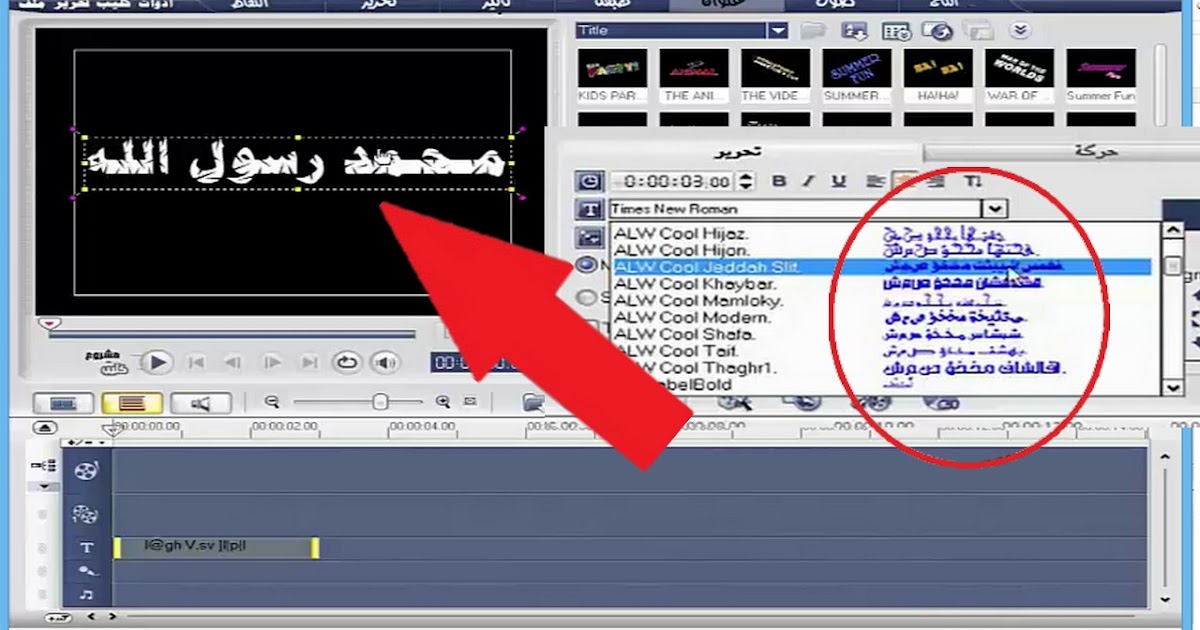Click the library icon with the circular arrow
Viewport: 1200px width, 630px height.
938,31
